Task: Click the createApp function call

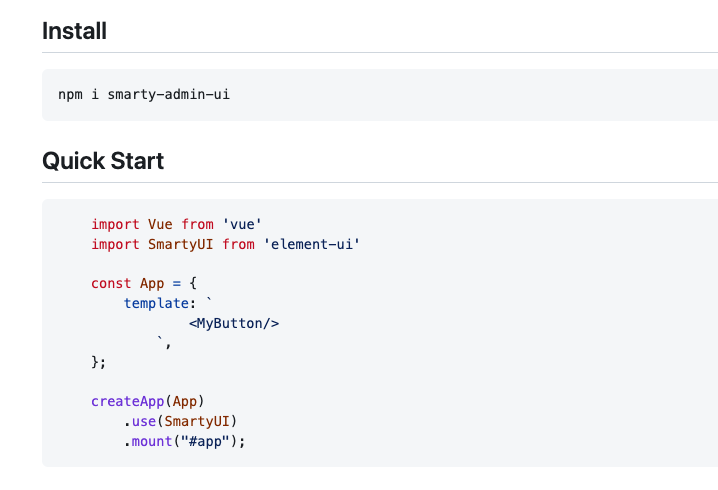Action: point(127,401)
